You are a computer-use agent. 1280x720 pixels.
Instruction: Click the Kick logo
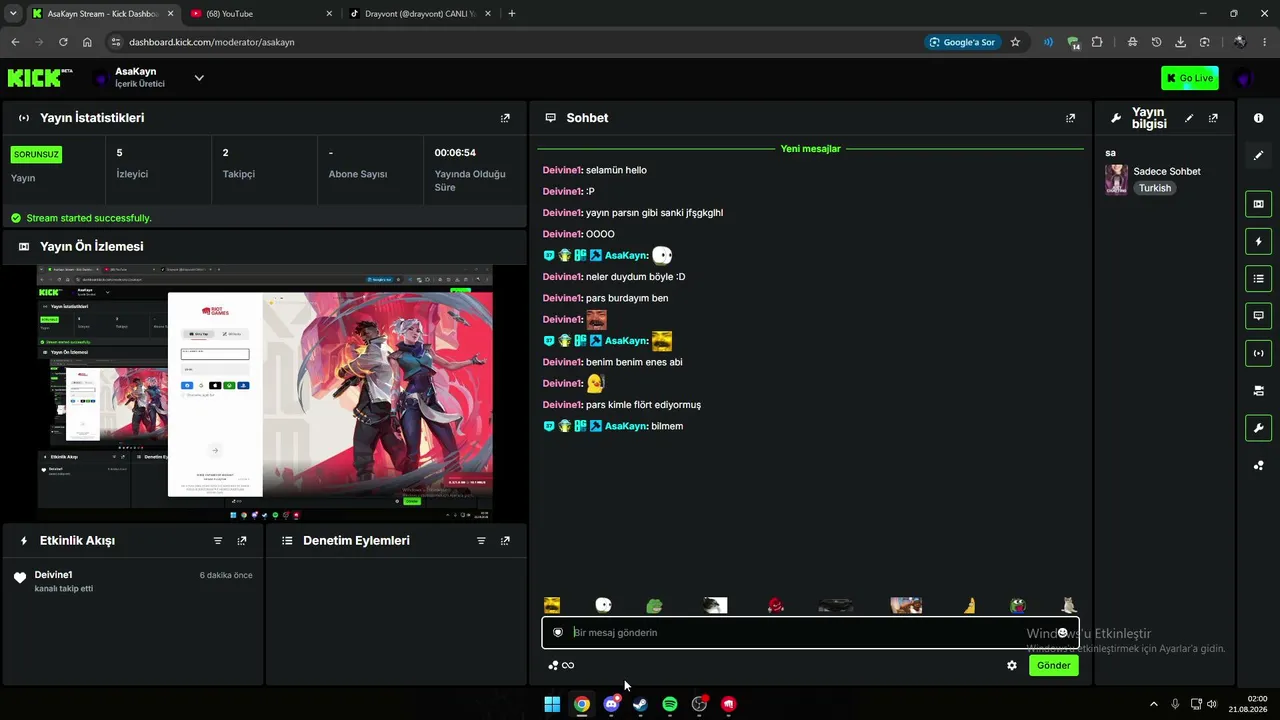tap(40, 78)
